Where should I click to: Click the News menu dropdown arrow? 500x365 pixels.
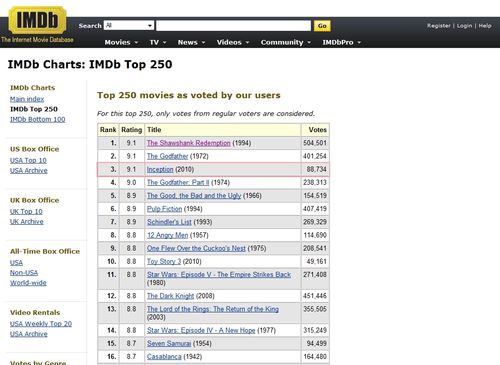click(203, 43)
